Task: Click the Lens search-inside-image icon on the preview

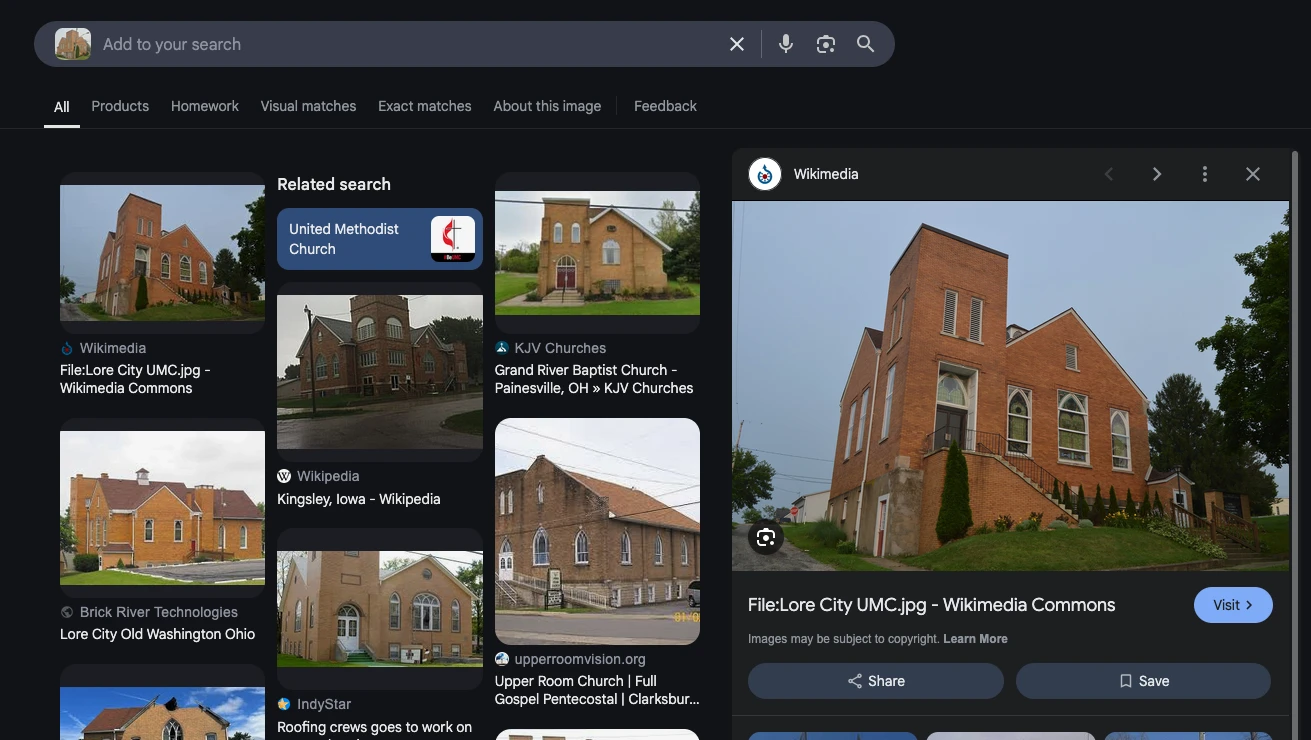Action: click(x=766, y=538)
